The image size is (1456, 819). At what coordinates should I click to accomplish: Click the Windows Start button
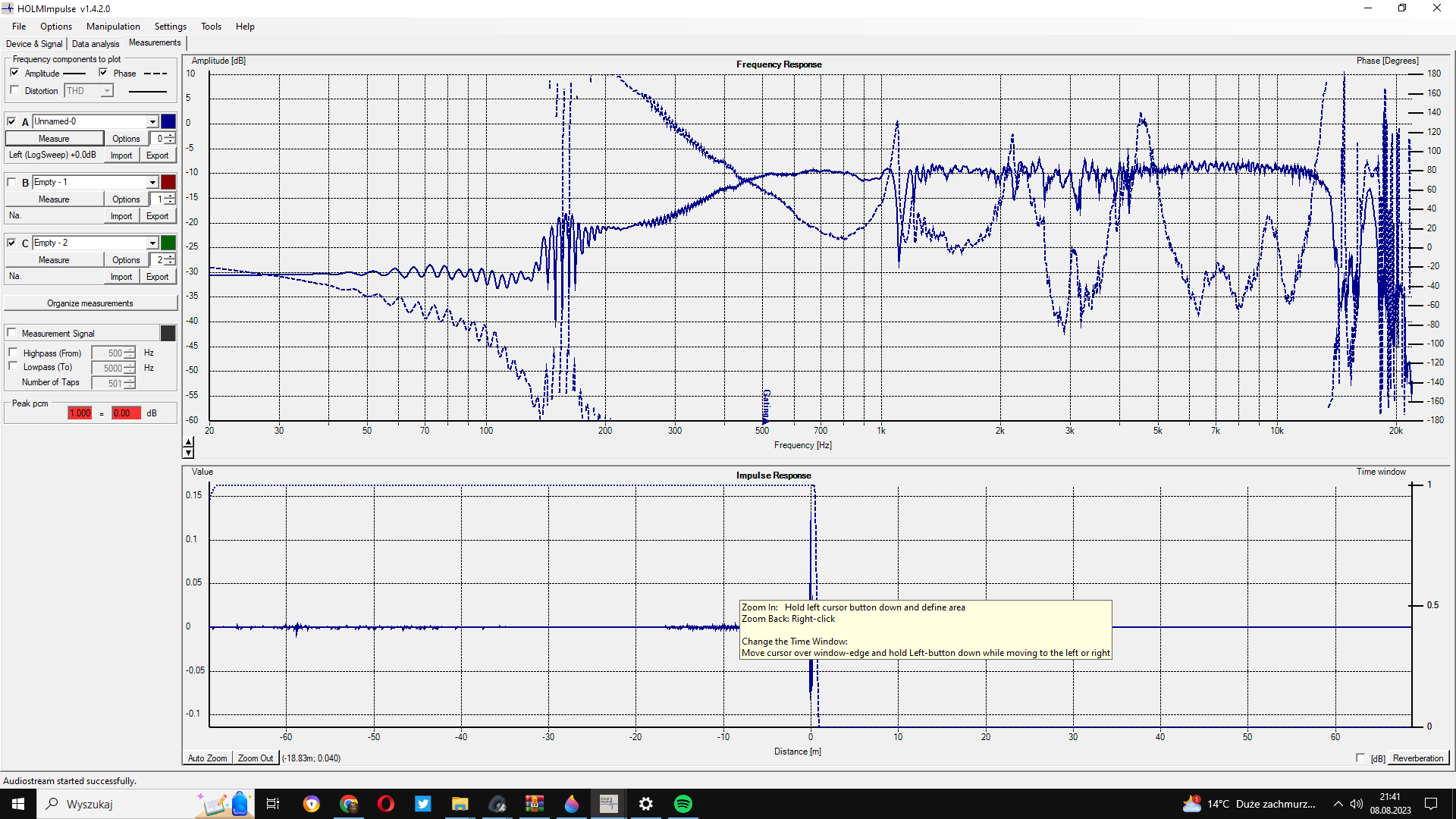coord(18,804)
